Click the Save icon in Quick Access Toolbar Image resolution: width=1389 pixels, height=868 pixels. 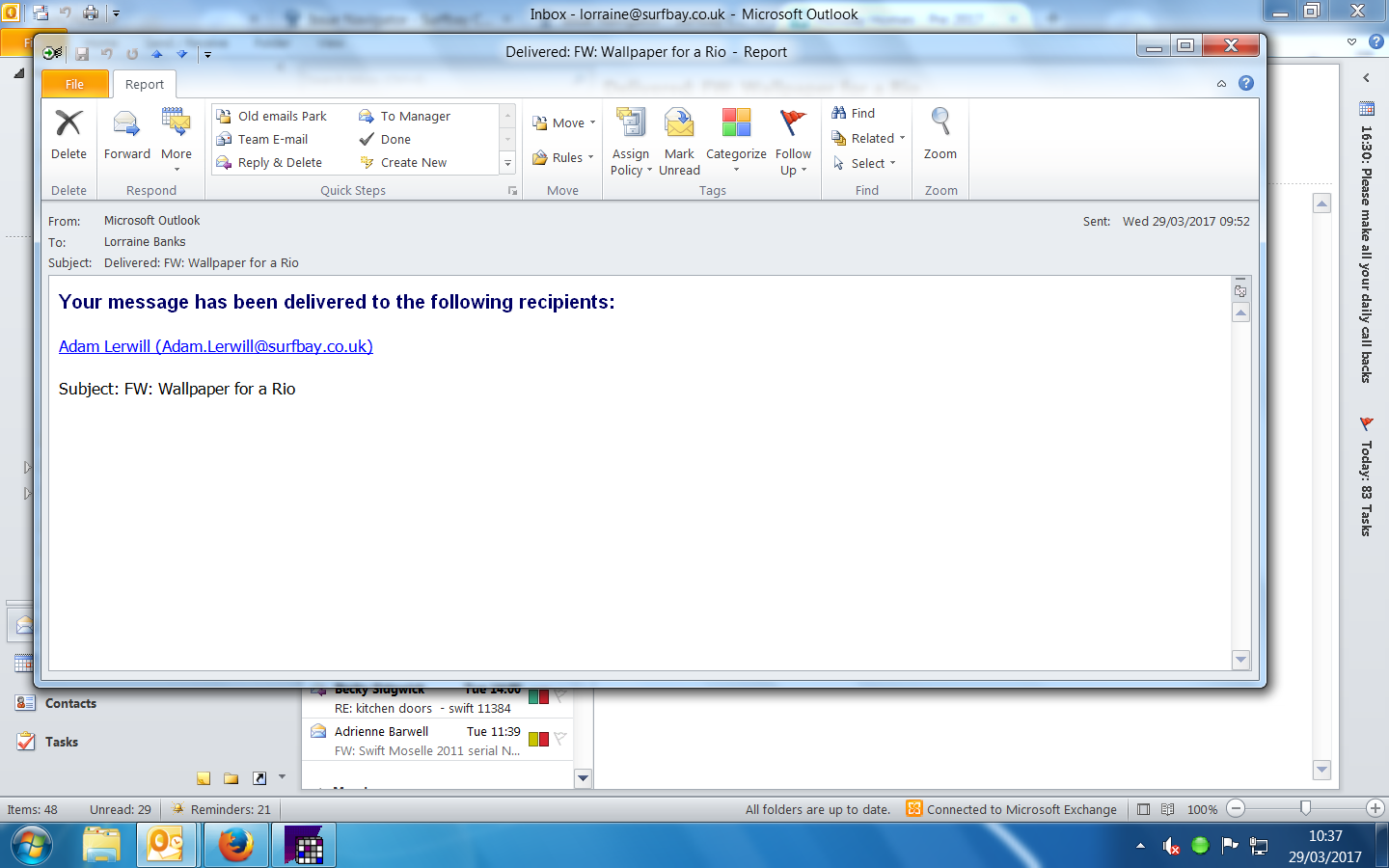pos(82,54)
